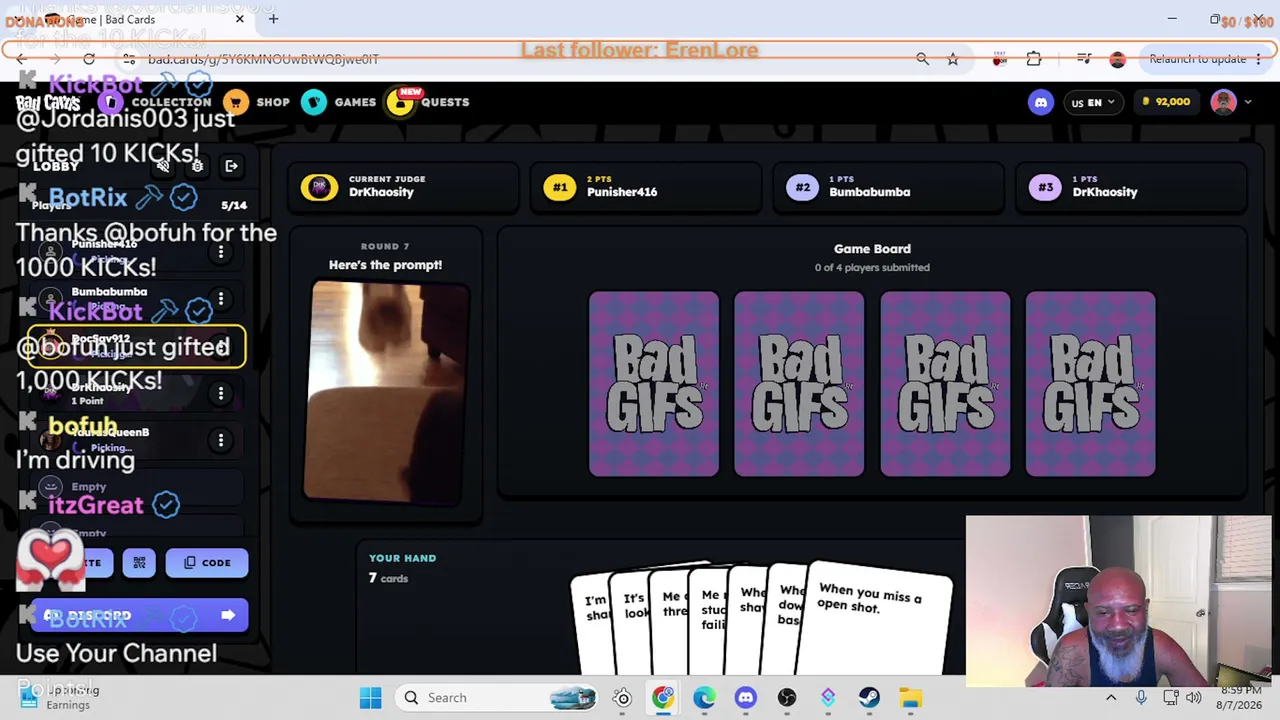Reload the page in Chrome
Screen dimensions: 1280x720
coord(89,59)
